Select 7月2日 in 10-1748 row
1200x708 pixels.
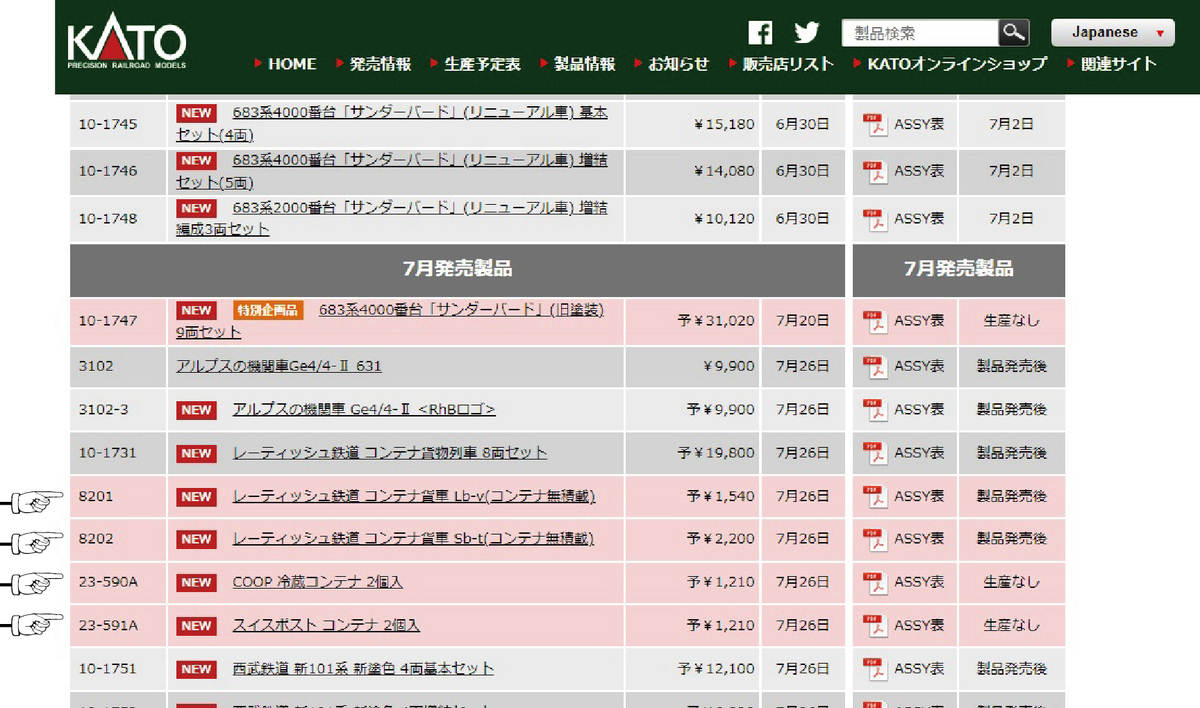[1011, 218]
